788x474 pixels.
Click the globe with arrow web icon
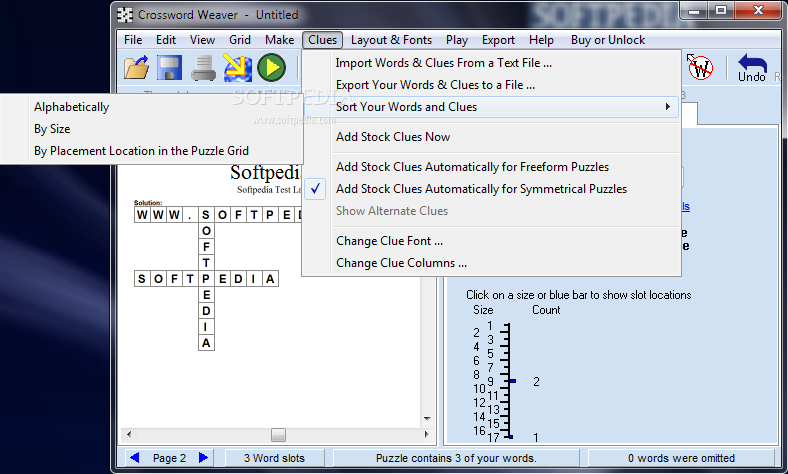(x=237, y=67)
